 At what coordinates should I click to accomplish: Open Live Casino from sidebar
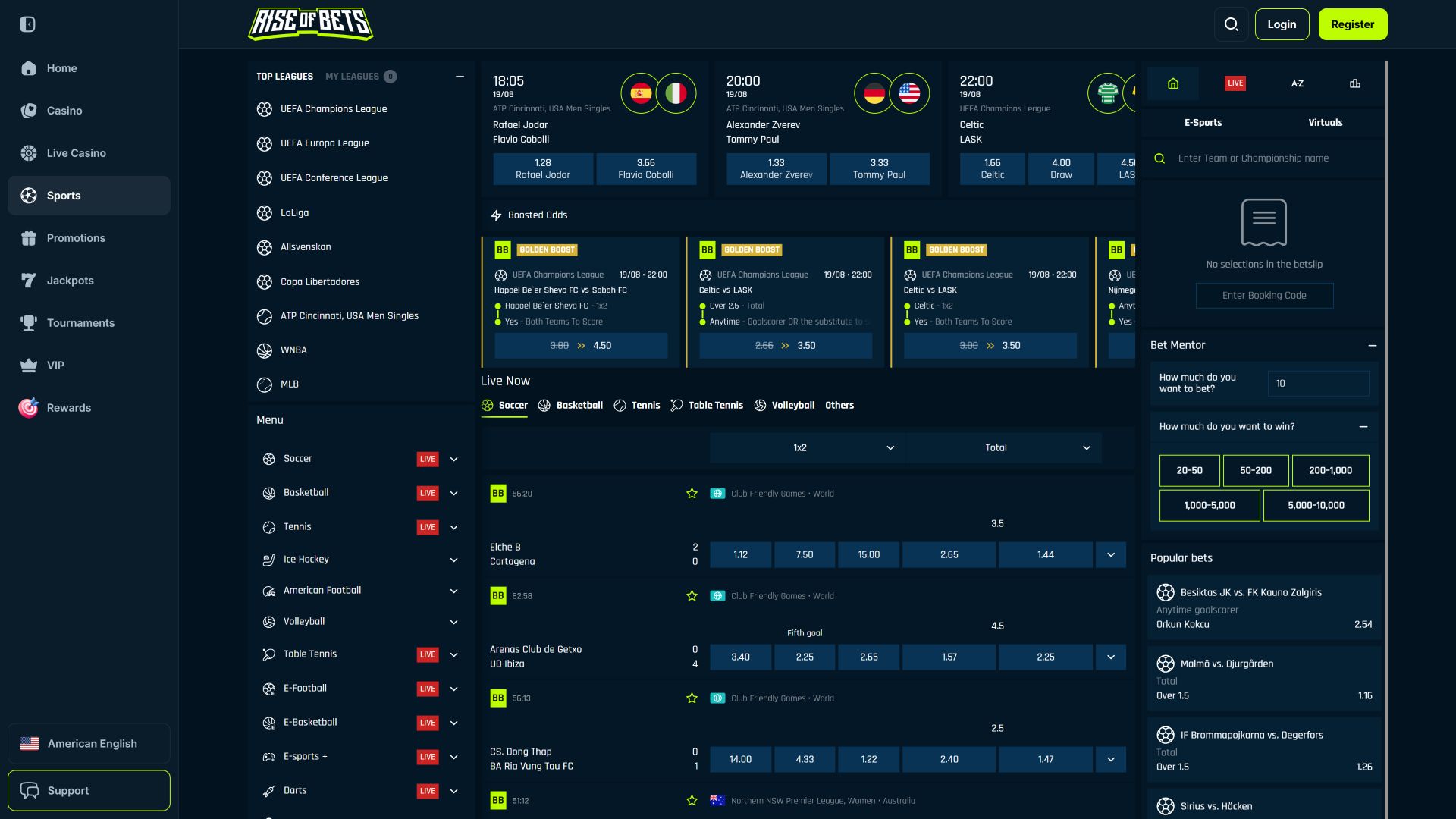click(89, 153)
